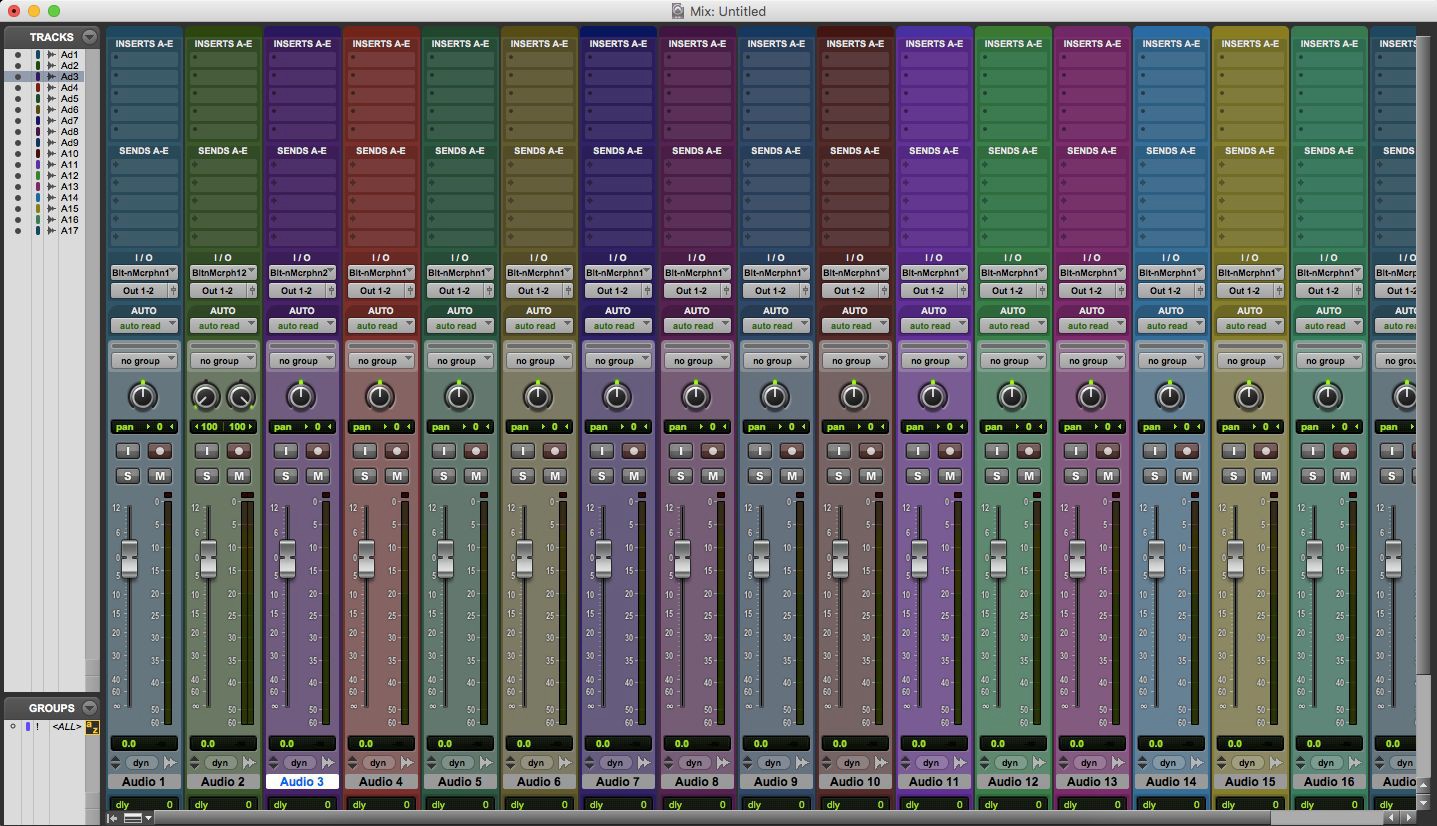This screenshot has height=826, width=1437.
Task: Click the dly delay indicator under Audio 5
Action: [x=460, y=805]
